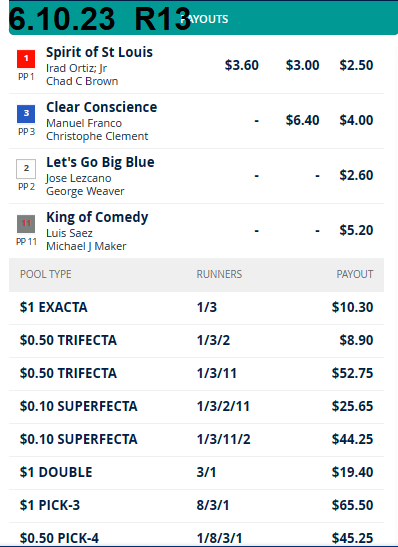Image resolution: width=398 pixels, height=547 pixels.
Task: Open the Spirit of St Louis horse name
Action: point(99,52)
